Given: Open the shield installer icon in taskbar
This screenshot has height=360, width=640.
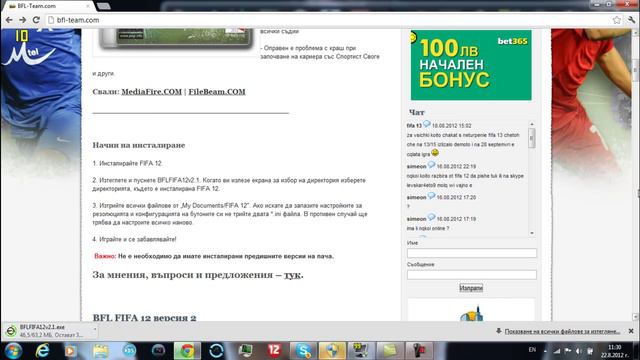Looking at the screenshot, I should [x=332, y=351].
